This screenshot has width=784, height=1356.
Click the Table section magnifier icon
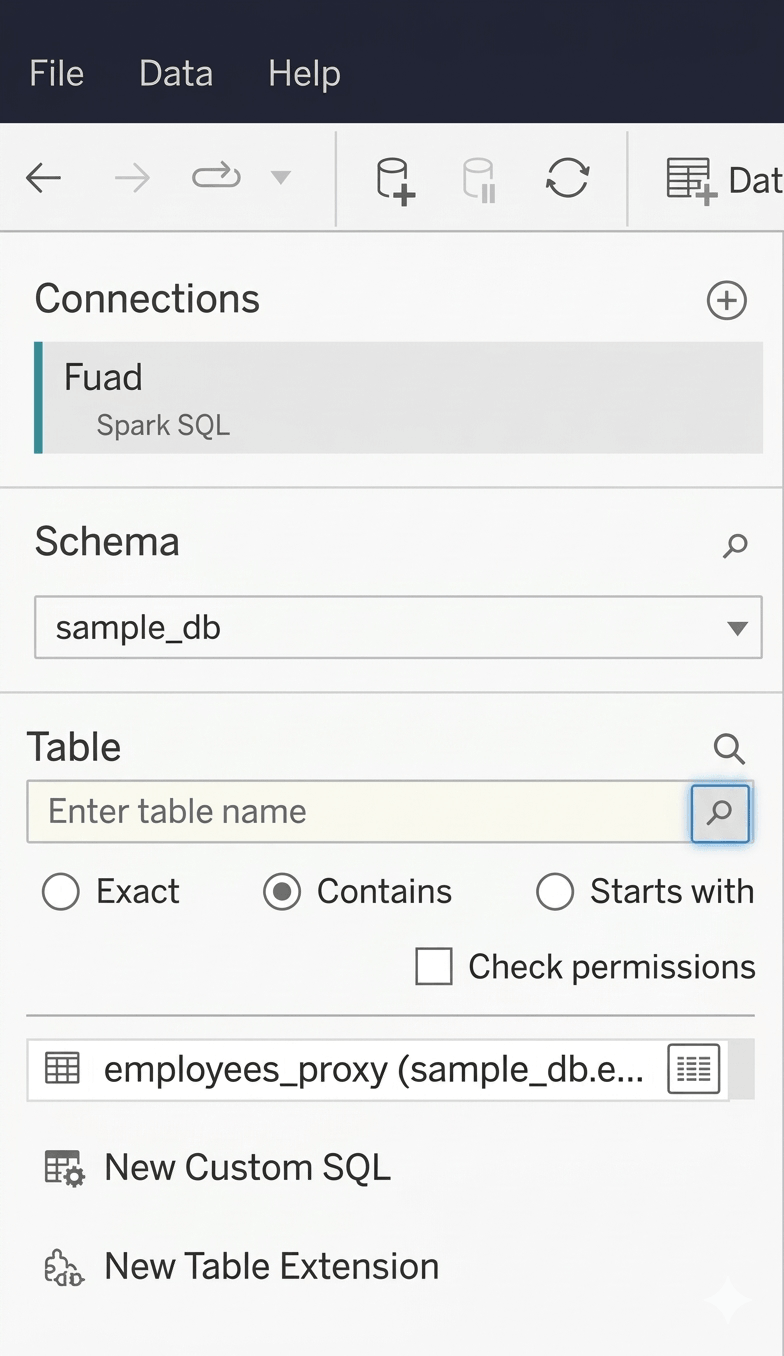click(x=729, y=748)
